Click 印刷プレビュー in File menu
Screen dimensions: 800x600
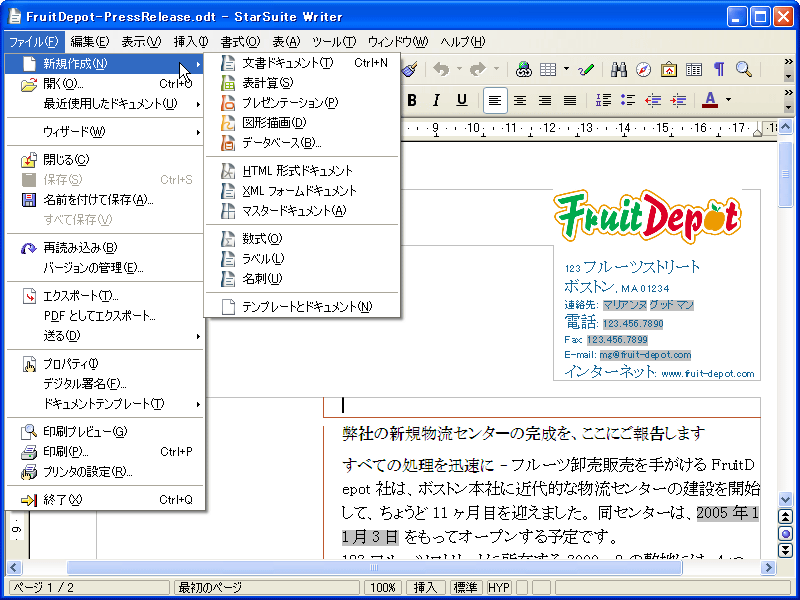(x=105, y=432)
